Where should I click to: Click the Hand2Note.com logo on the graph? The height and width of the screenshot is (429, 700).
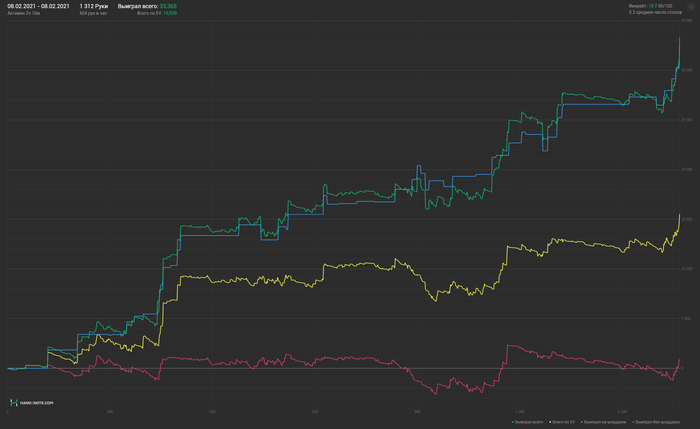[32, 403]
